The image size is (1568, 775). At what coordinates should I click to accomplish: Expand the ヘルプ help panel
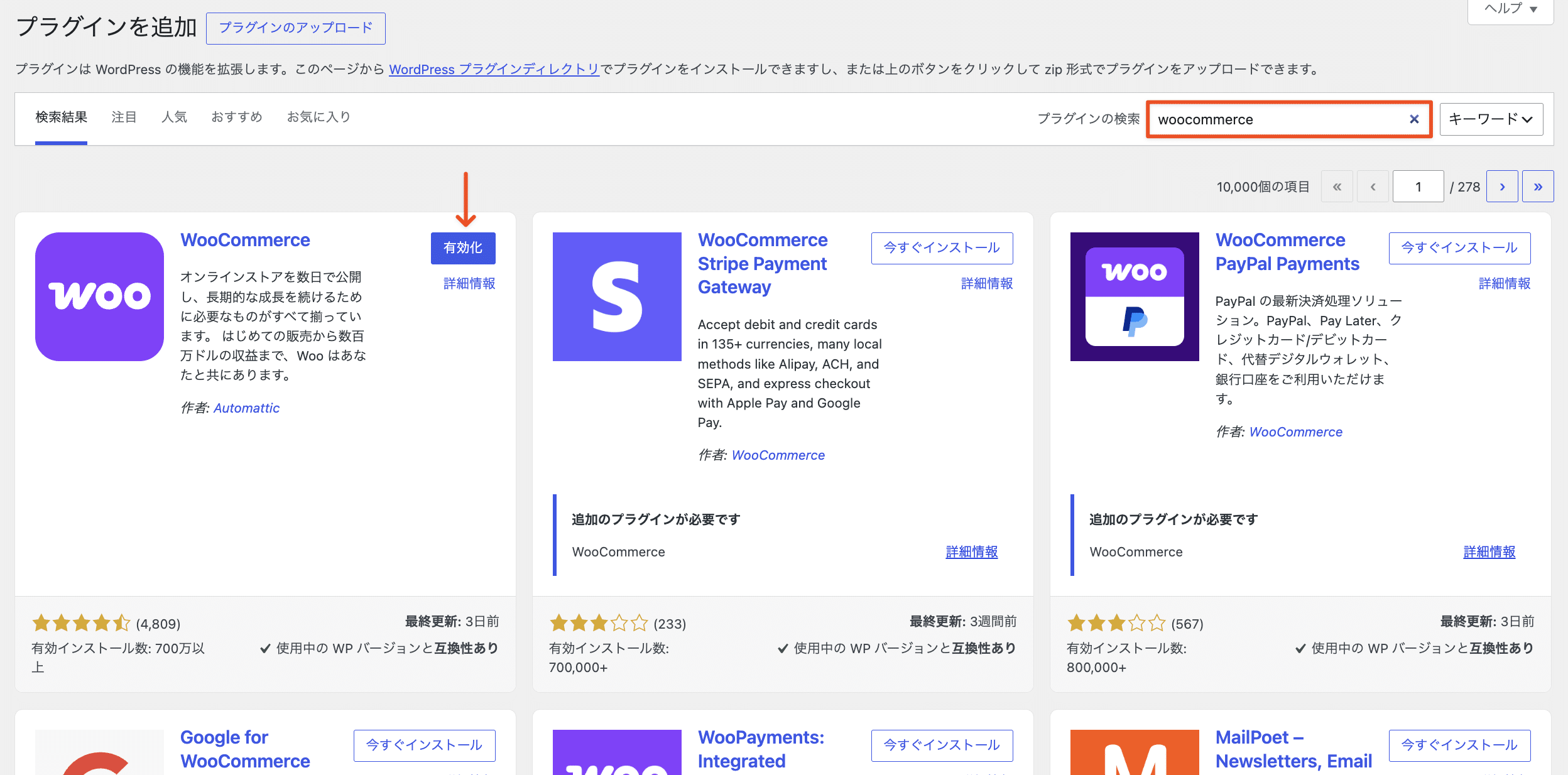[1510, 9]
